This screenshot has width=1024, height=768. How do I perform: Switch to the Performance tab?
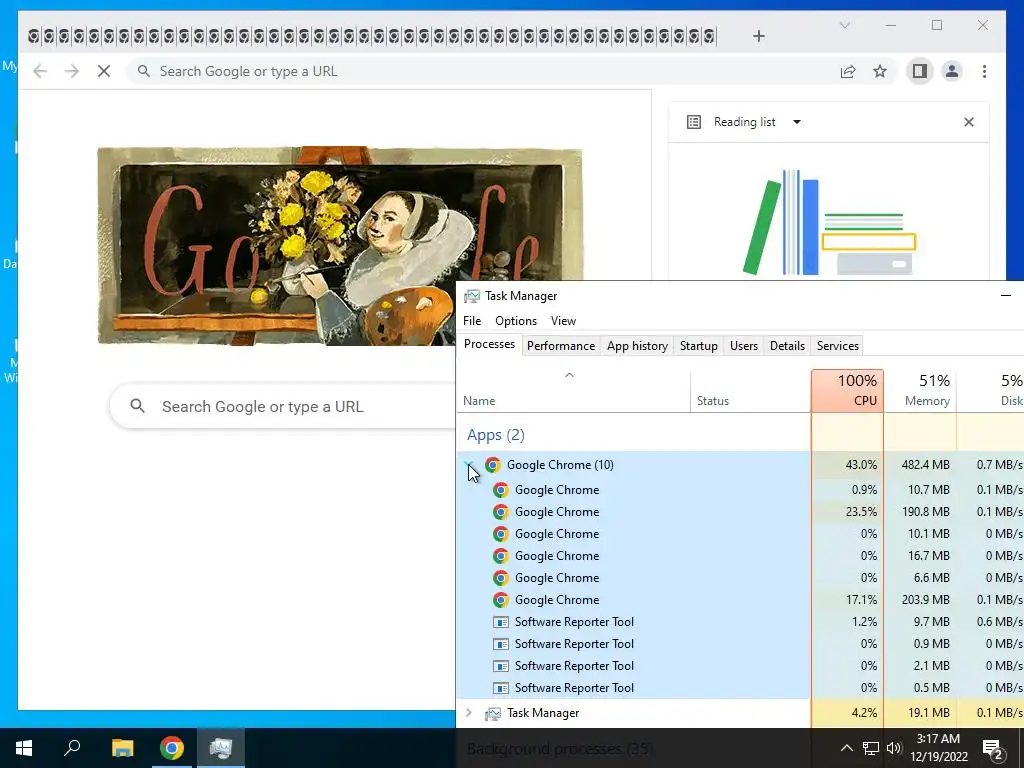[561, 345]
